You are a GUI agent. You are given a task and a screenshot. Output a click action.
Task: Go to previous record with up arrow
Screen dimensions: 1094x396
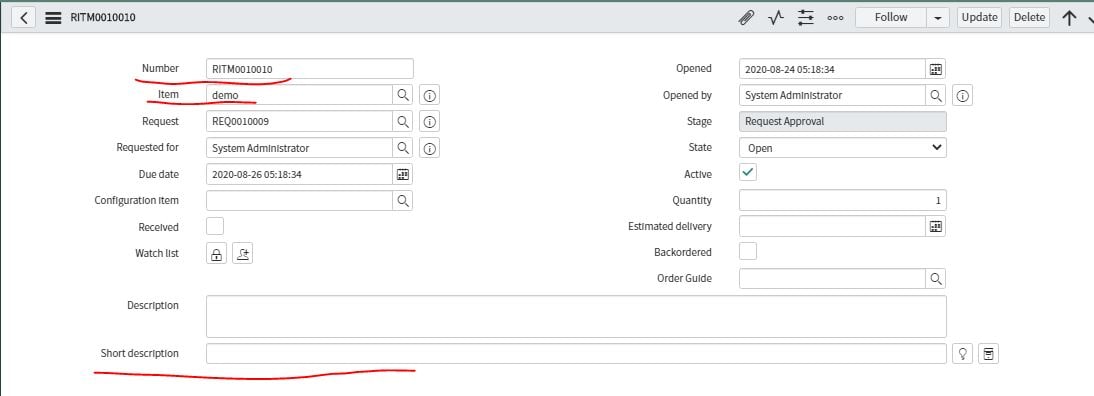click(x=1069, y=18)
